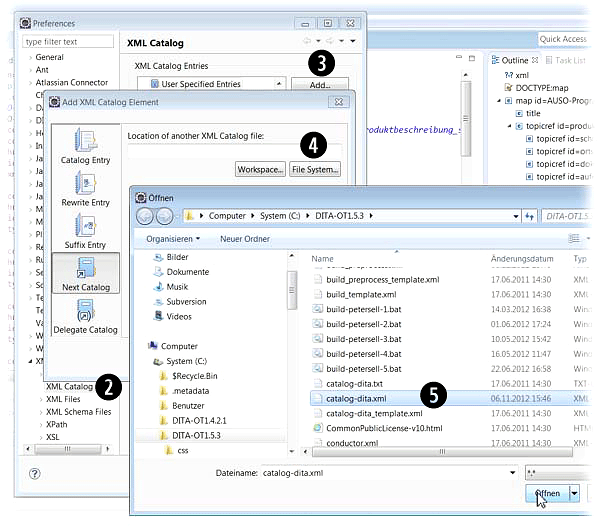Viewport: 600px width, 532px height.
Task: Open the Öffnen button dropdown arrow
Action: click(x=574, y=493)
